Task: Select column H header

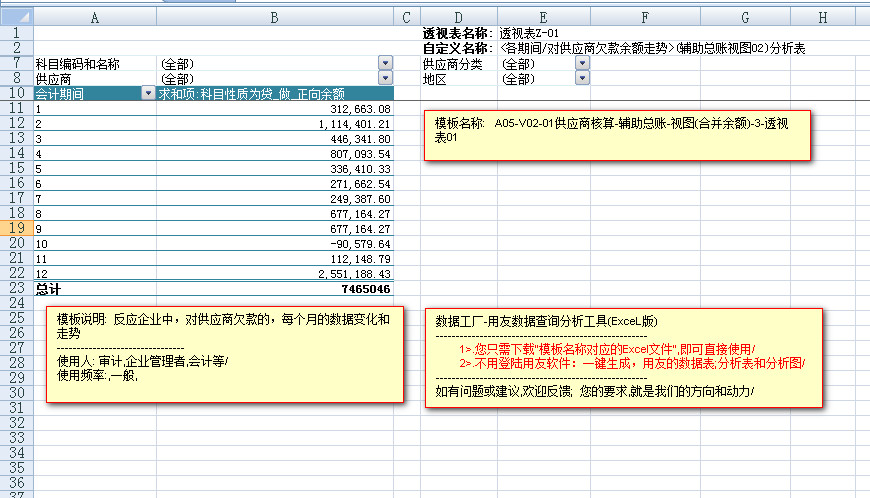Action: pyautogui.click(x=822, y=17)
